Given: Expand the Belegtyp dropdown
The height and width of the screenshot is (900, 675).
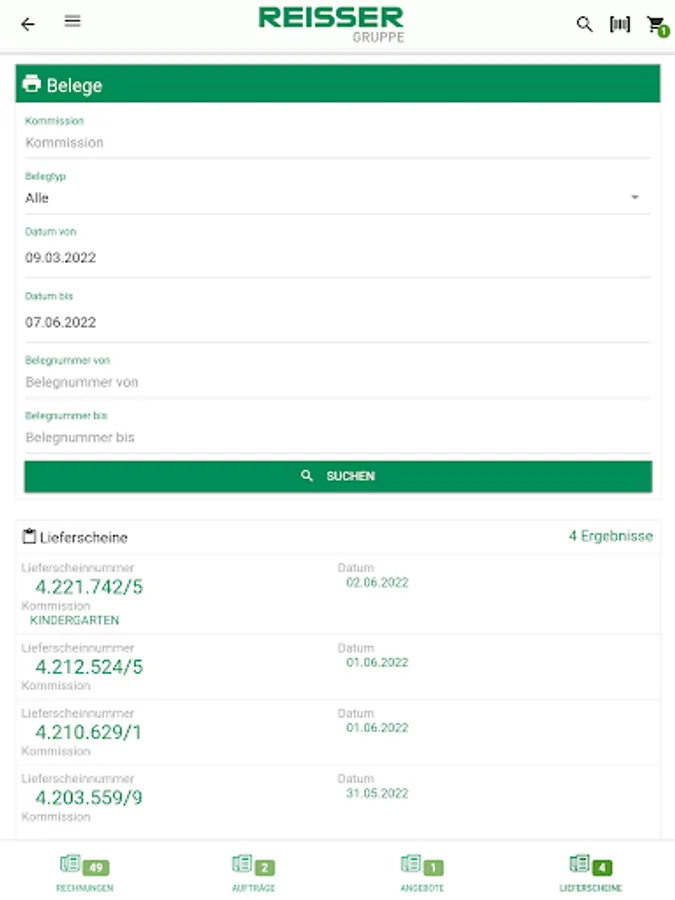Looking at the screenshot, I should point(337,198).
